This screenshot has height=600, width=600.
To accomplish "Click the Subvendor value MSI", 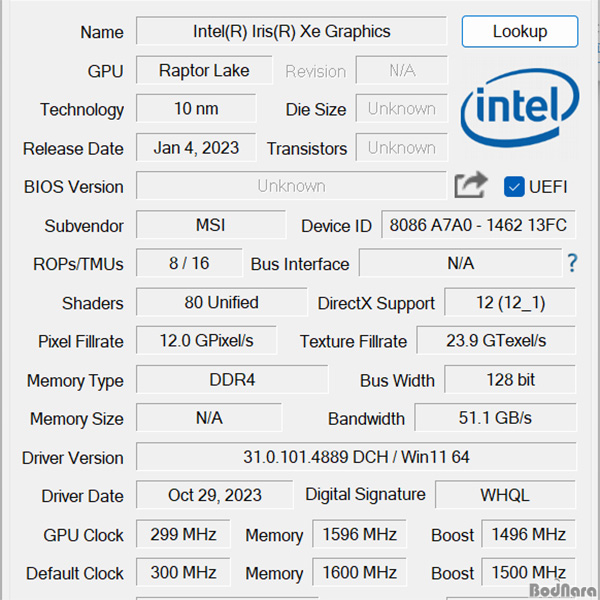I will coord(211,225).
